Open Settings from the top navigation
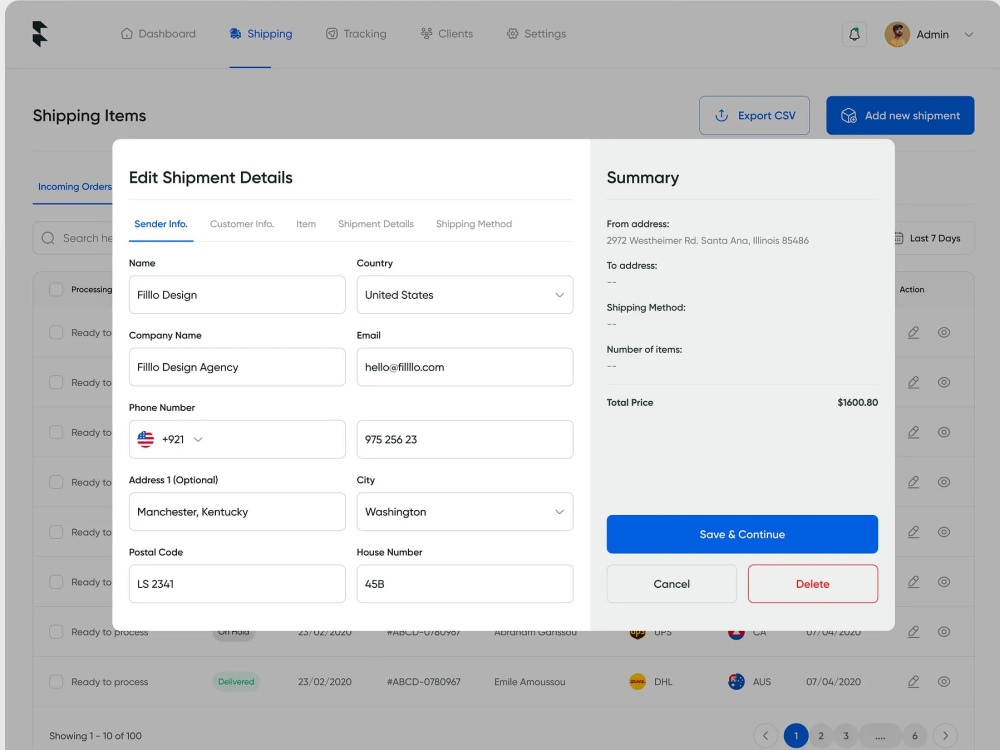The image size is (1000, 750). (x=536, y=34)
